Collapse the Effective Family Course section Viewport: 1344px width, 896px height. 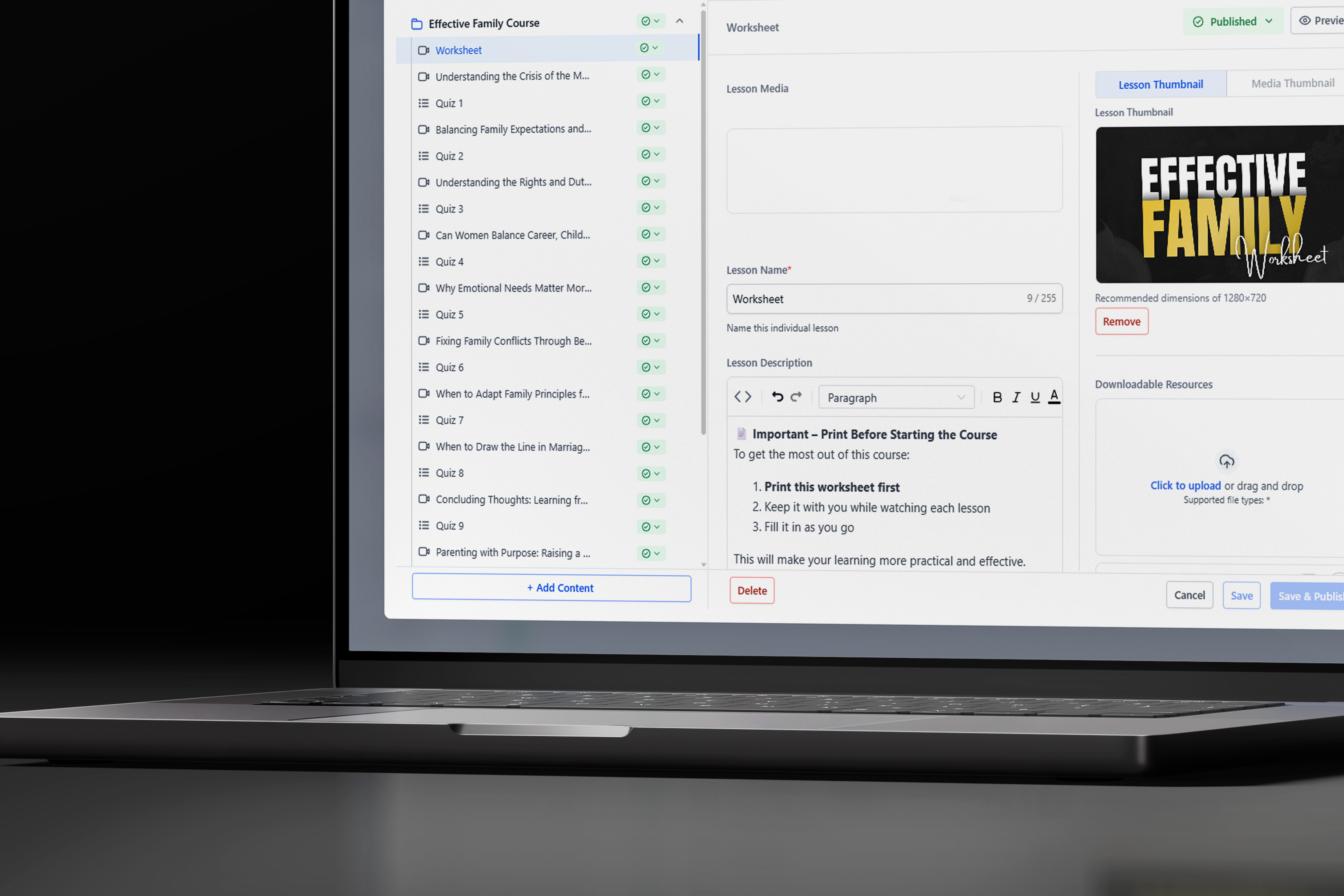[x=679, y=21]
